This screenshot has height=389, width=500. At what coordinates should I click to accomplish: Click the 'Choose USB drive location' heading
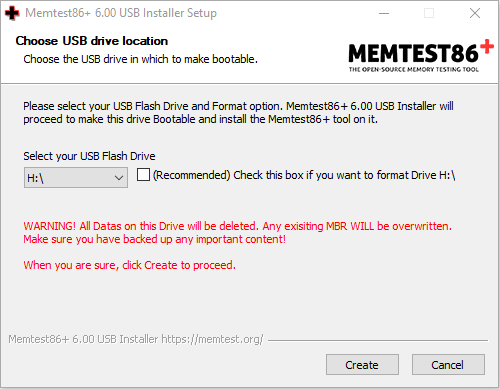point(92,41)
